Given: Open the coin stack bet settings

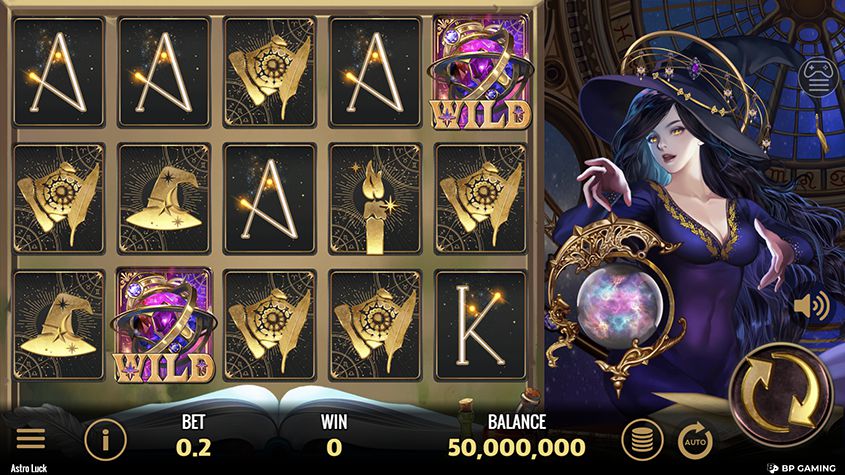Looking at the screenshot, I should tap(642, 440).
